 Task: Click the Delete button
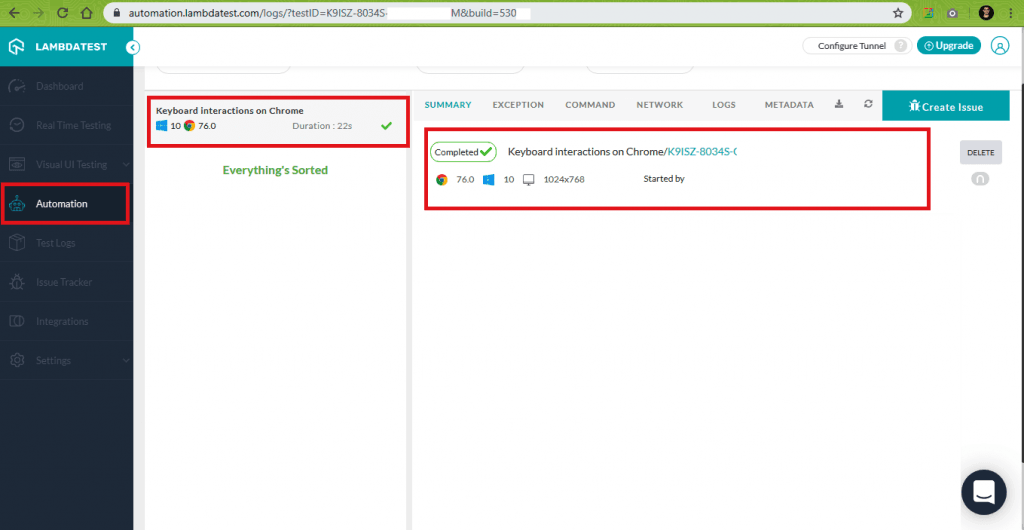pyautogui.click(x=980, y=152)
